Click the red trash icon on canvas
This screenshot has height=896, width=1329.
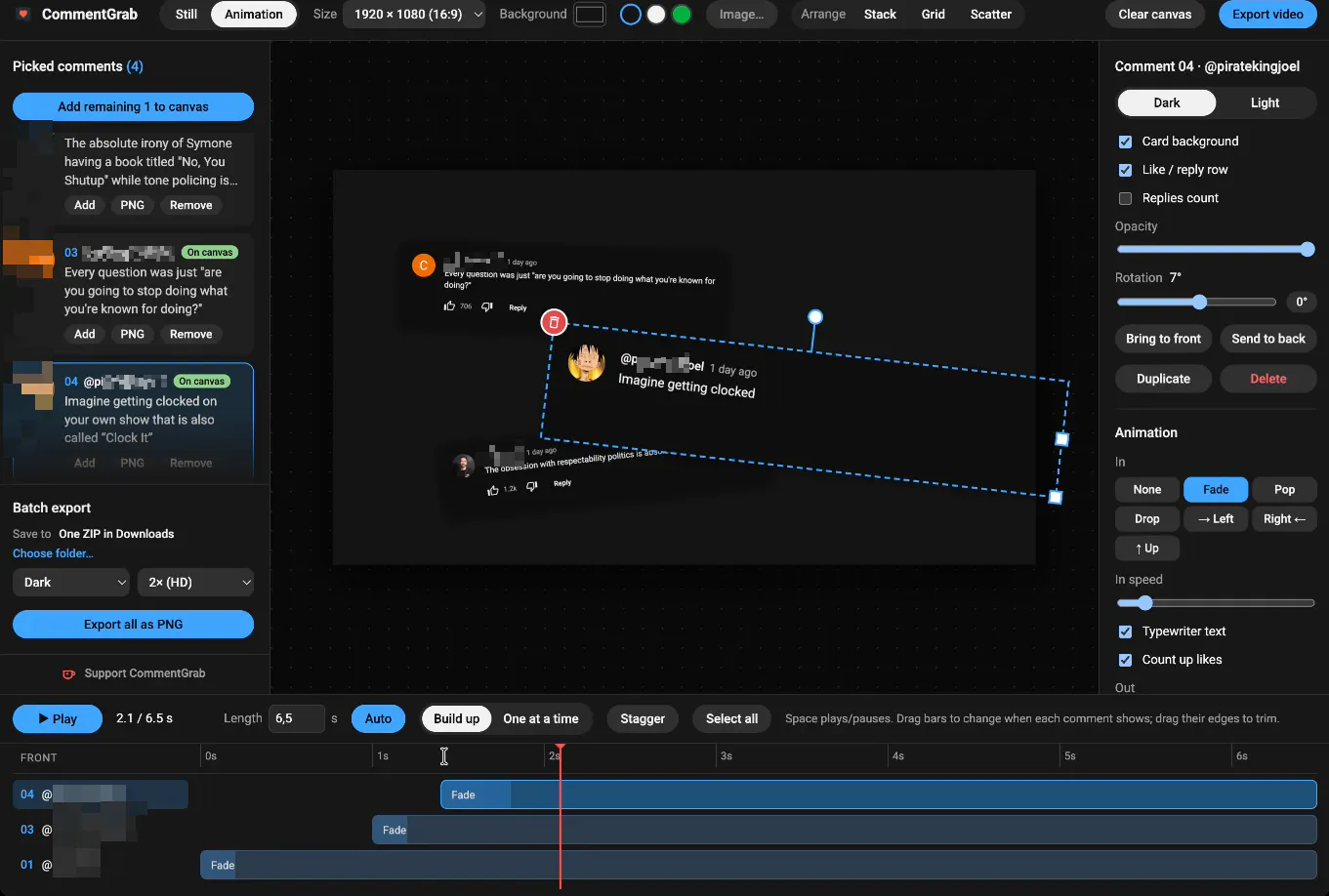(x=554, y=322)
